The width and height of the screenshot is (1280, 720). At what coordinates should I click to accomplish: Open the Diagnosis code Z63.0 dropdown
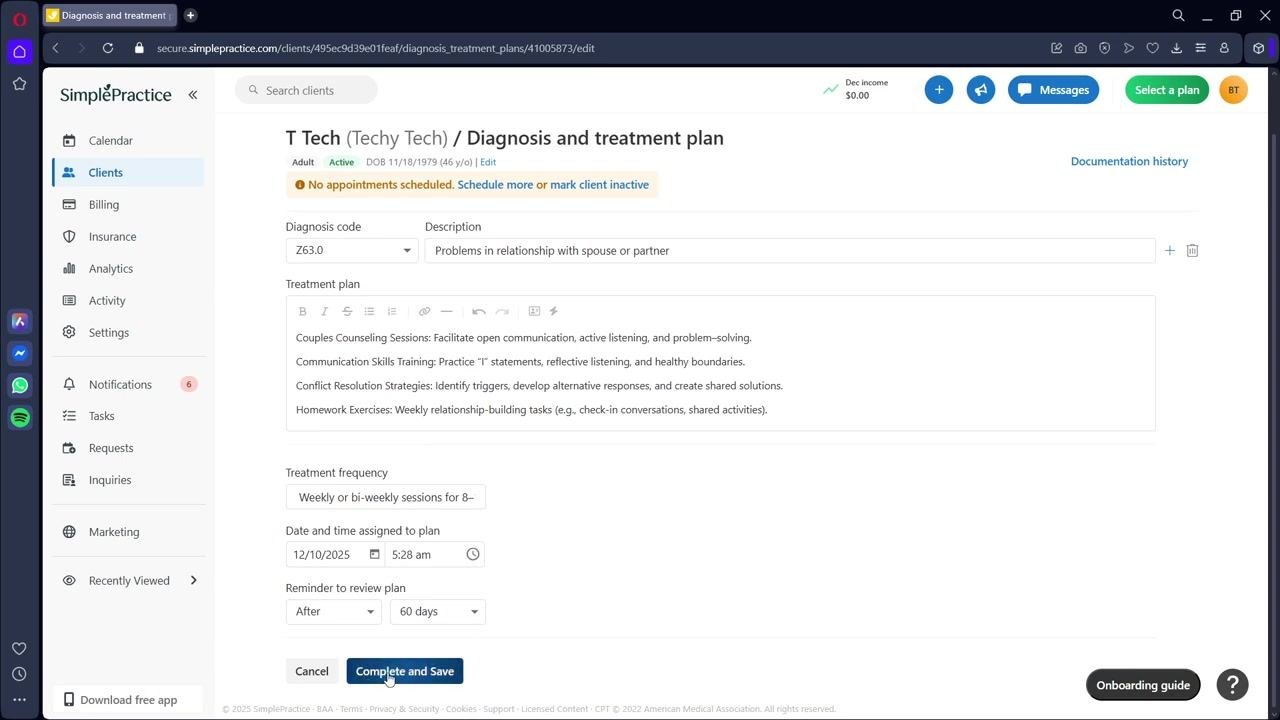coord(352,251)
